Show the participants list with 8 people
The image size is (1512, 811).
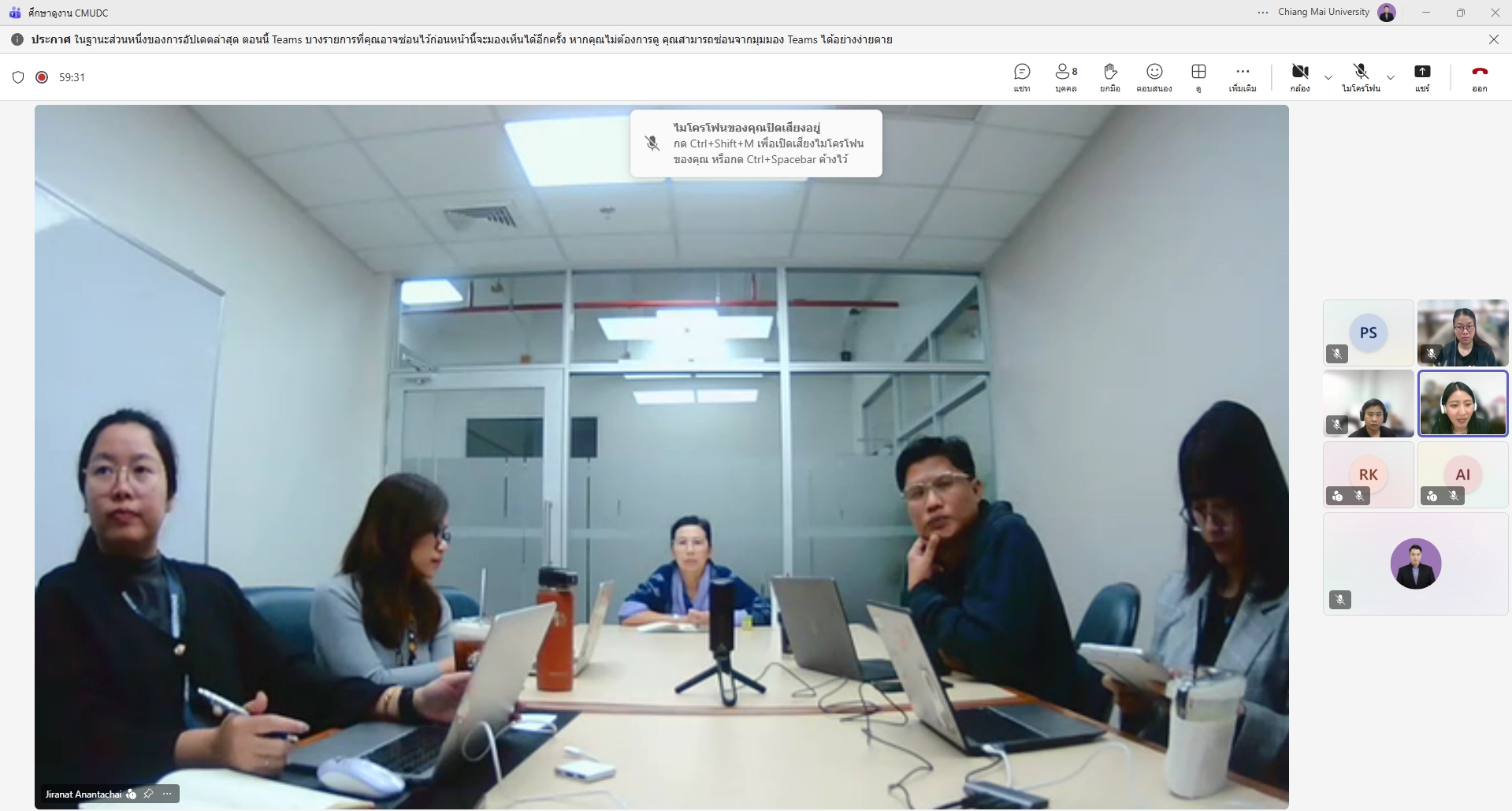pyautogui.click(x=1065, y=76)
